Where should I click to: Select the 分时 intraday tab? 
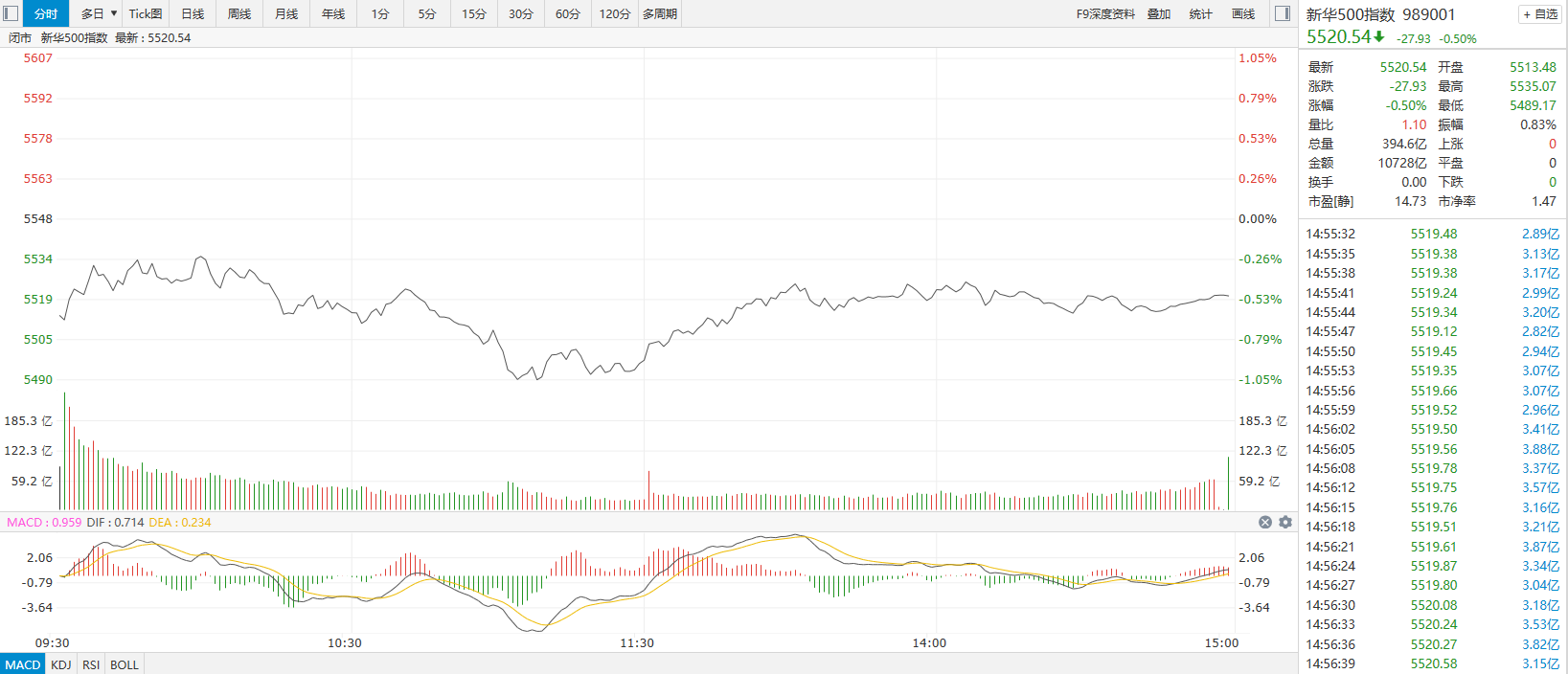46,13
